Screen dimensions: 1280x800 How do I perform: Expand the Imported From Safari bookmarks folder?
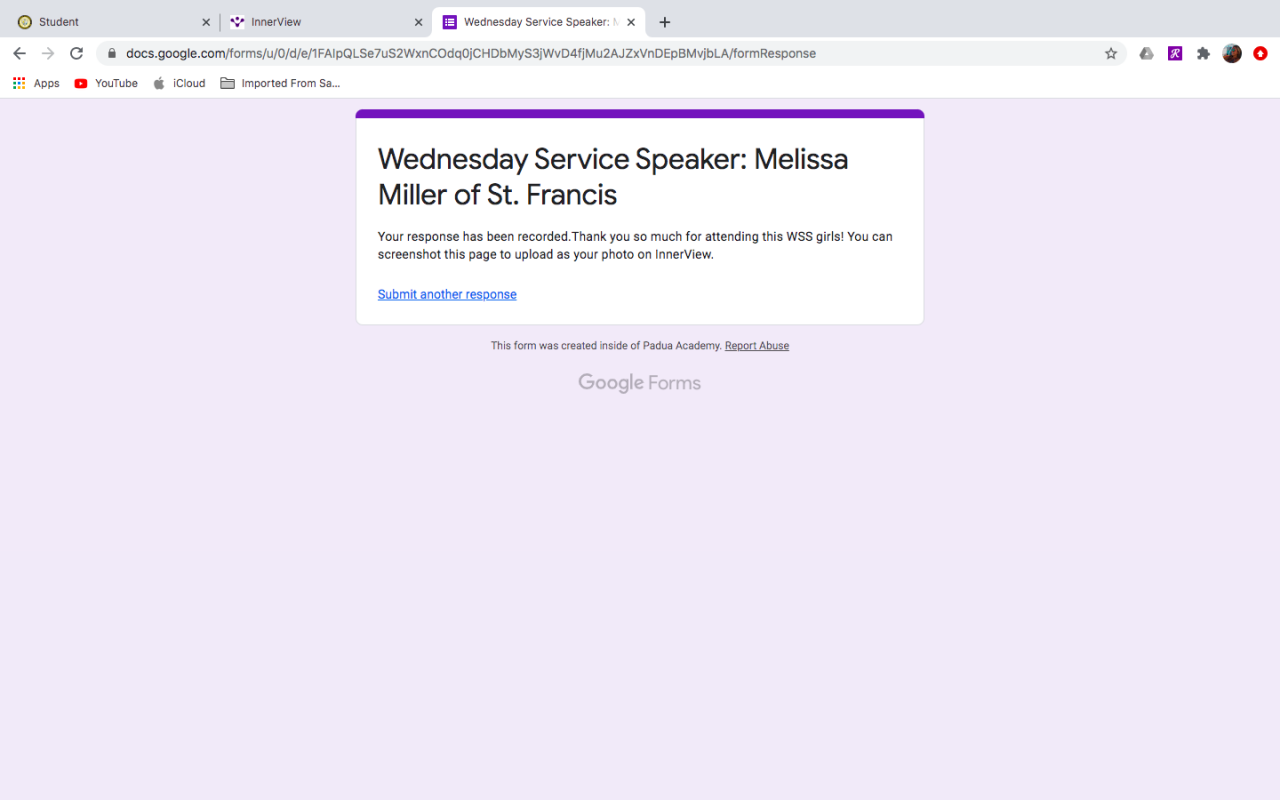(280, 84)
